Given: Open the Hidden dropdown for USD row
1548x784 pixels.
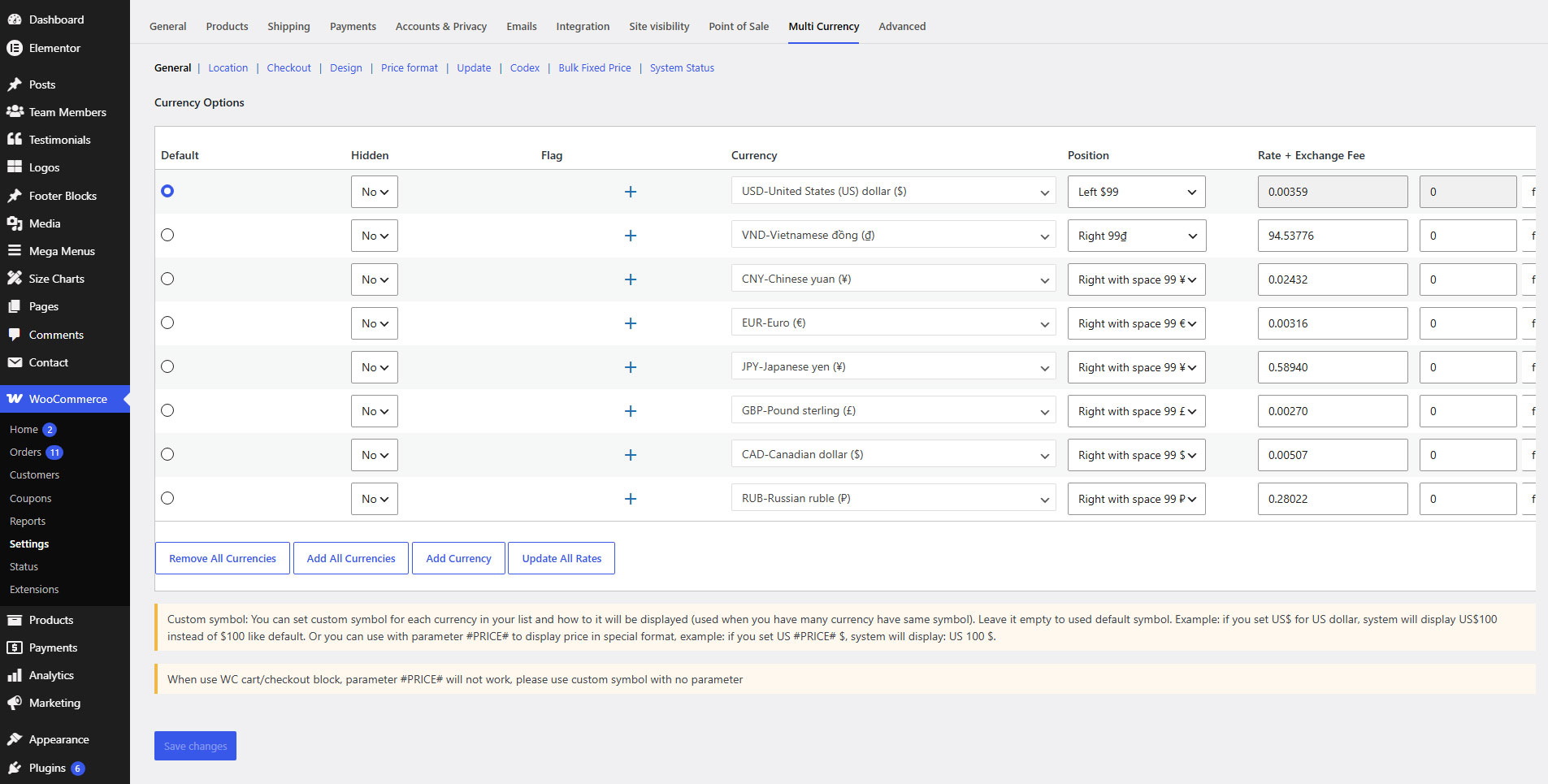Looking at the screenshot, I should click(x=375, y=192).
